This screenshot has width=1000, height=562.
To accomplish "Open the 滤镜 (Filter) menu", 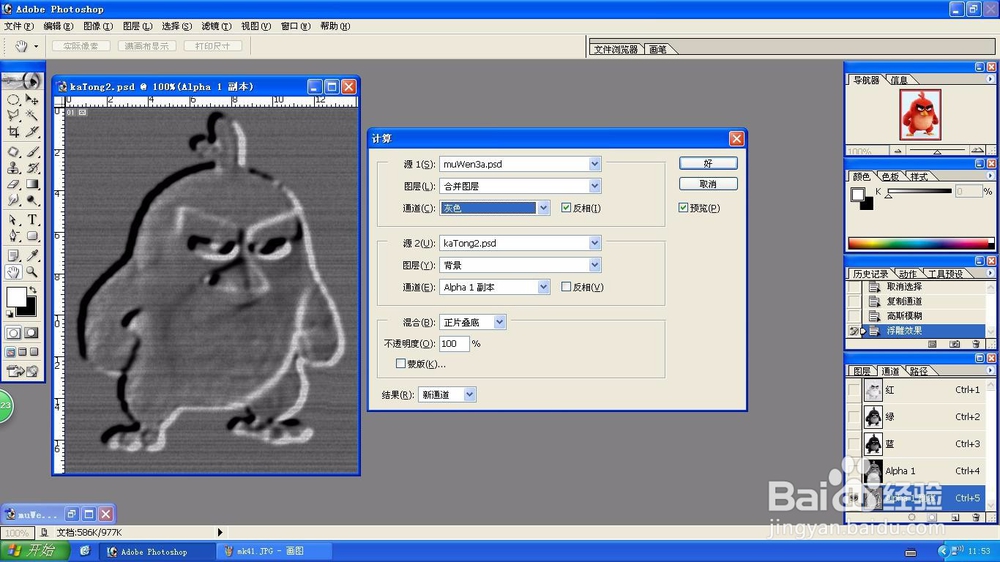I will pyautogui.click(x=216, y=26).
